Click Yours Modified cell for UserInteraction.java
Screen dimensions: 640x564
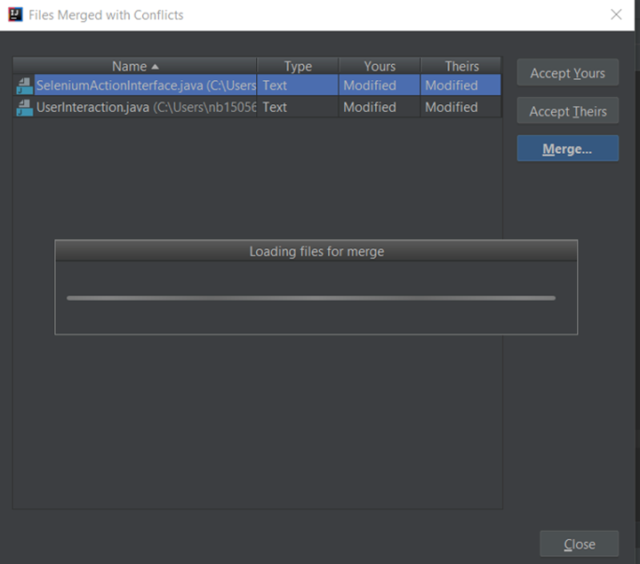[379, 107]
